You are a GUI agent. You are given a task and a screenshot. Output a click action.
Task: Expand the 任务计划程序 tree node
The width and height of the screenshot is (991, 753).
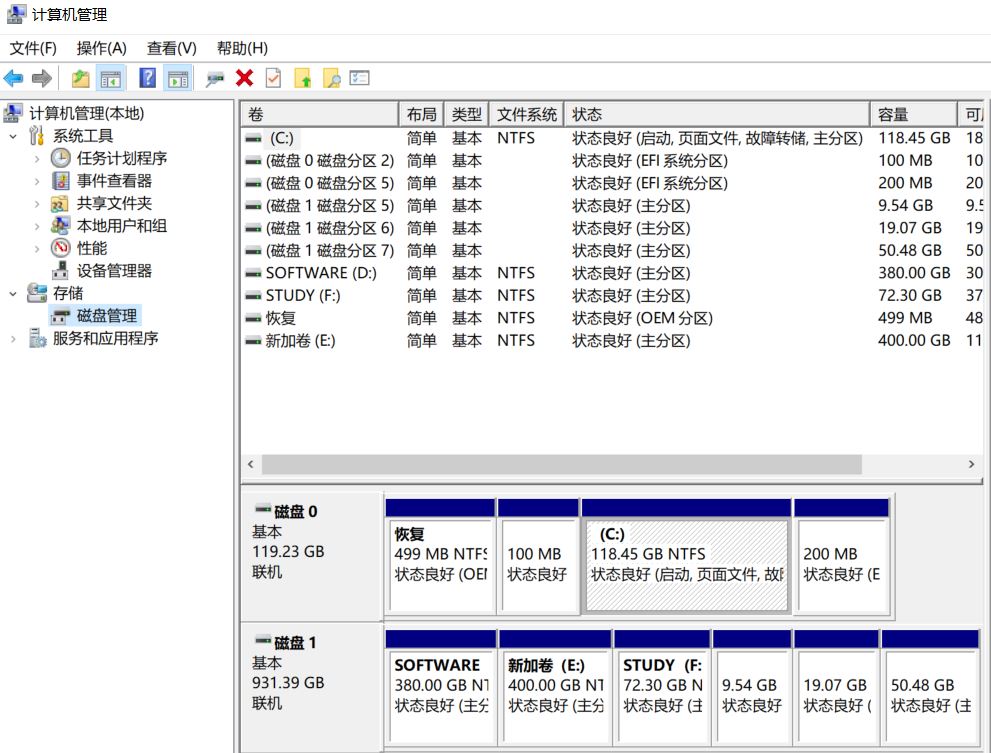tap(37, 159)
